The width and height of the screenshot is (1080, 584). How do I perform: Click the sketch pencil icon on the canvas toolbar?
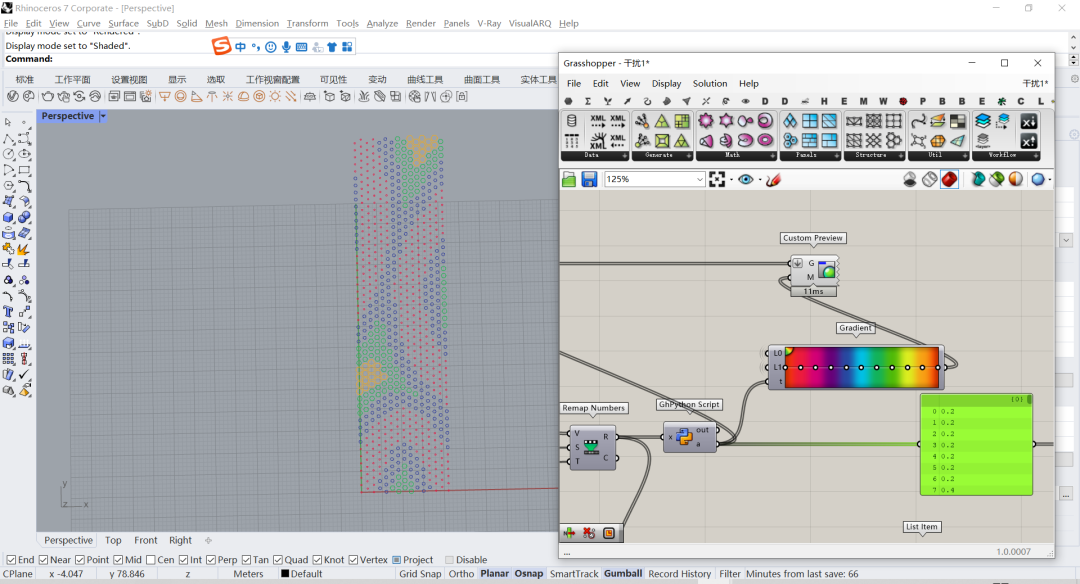[x=772, y=179]
